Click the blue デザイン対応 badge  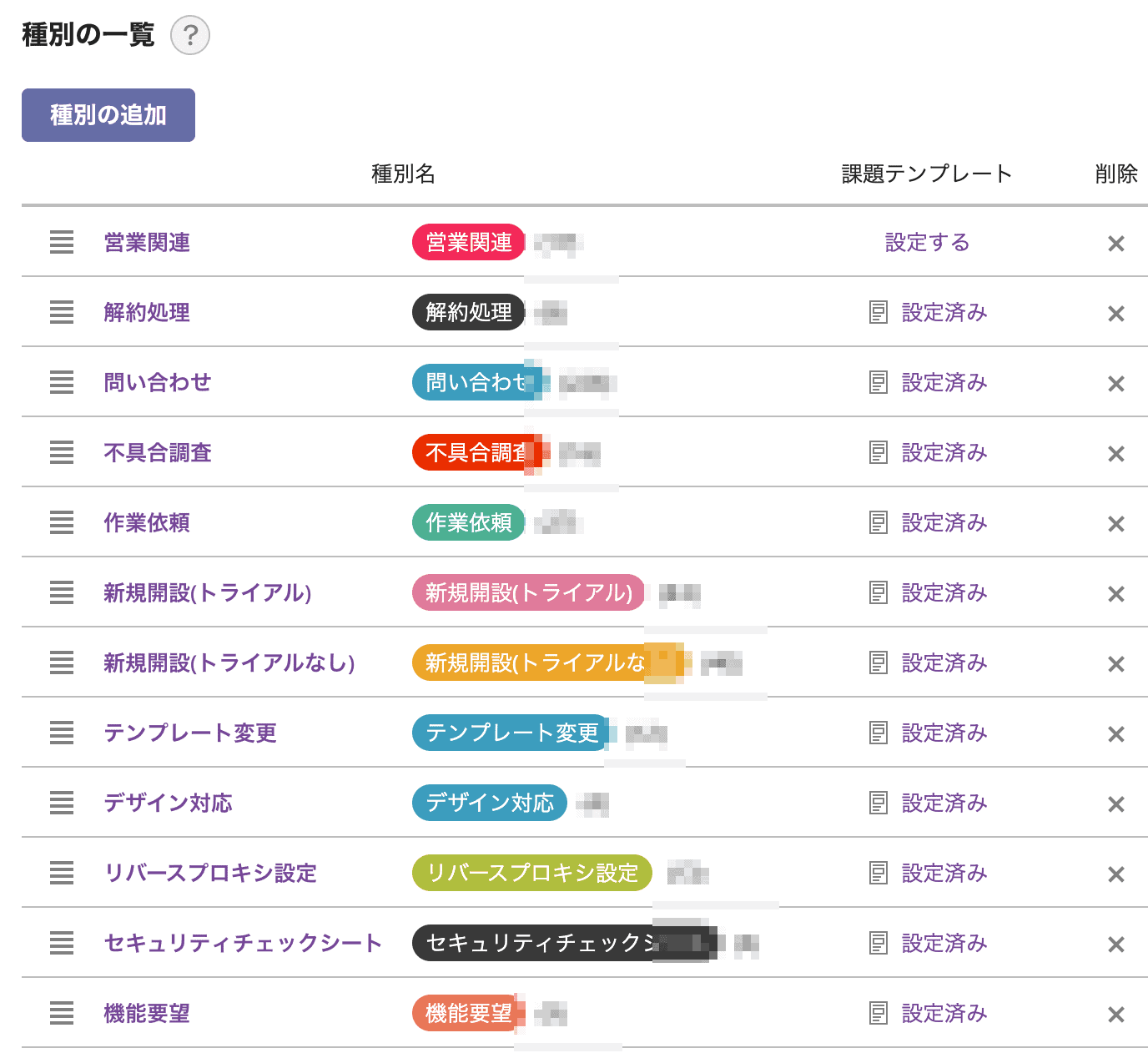(x=490, y=804)
